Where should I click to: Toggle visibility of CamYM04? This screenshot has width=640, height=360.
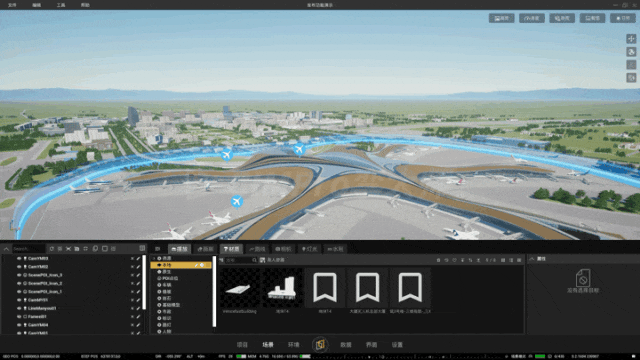19,325
